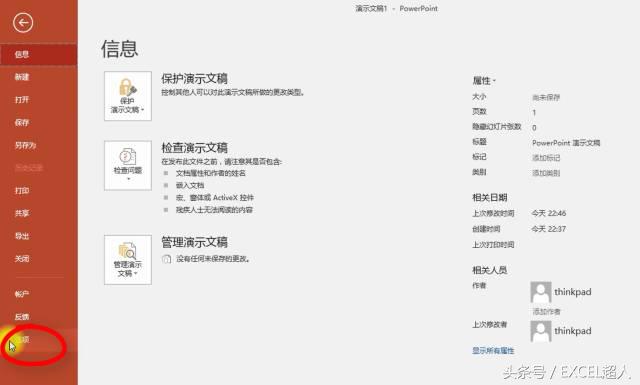640x385 pixels.
Task: Click 添加作者 to add an author
Action: tap(546, 312)
